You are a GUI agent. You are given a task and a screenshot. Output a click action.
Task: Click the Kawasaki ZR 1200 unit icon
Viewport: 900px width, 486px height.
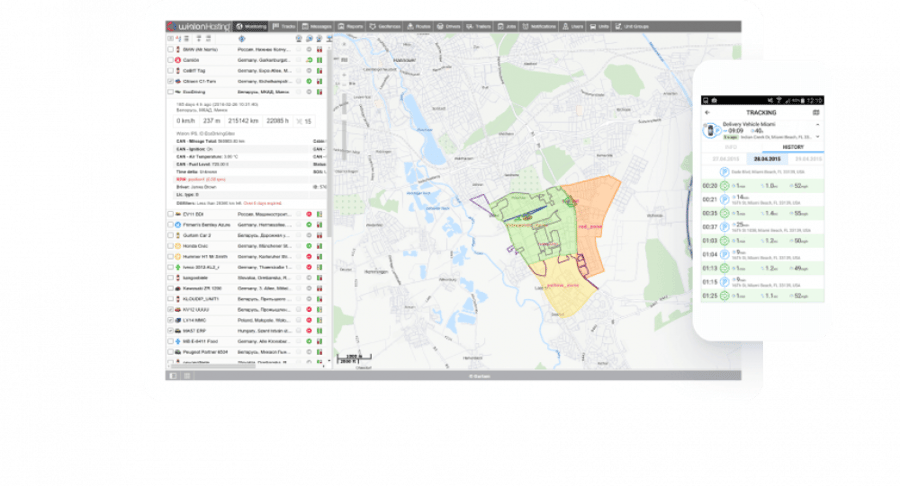178,288
